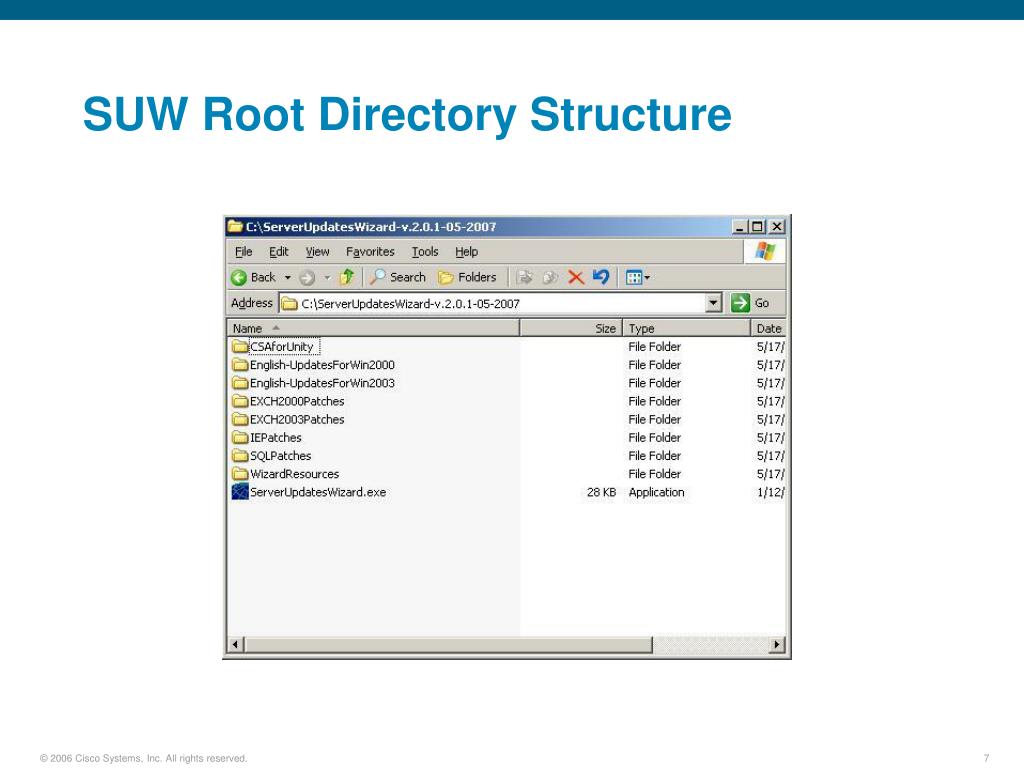
Task: Toggle the Folders pane button
Action: [x=467, y=277]
